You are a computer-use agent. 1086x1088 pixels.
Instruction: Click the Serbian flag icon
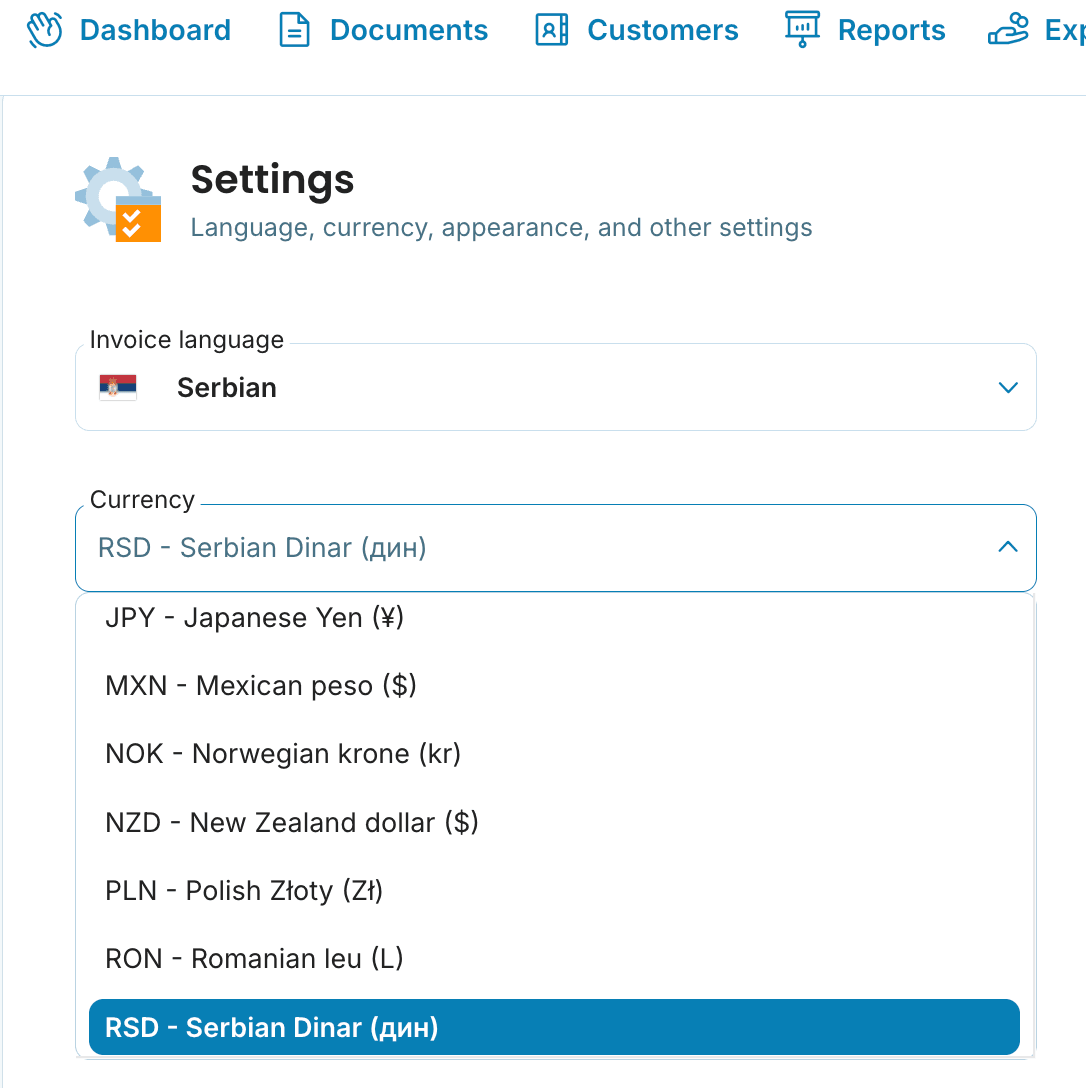118,388
